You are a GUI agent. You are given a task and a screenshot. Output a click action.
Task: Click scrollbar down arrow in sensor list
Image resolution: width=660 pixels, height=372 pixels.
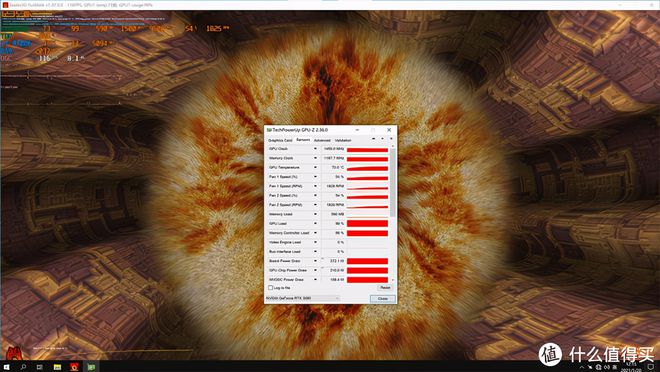tap(393, 280)
